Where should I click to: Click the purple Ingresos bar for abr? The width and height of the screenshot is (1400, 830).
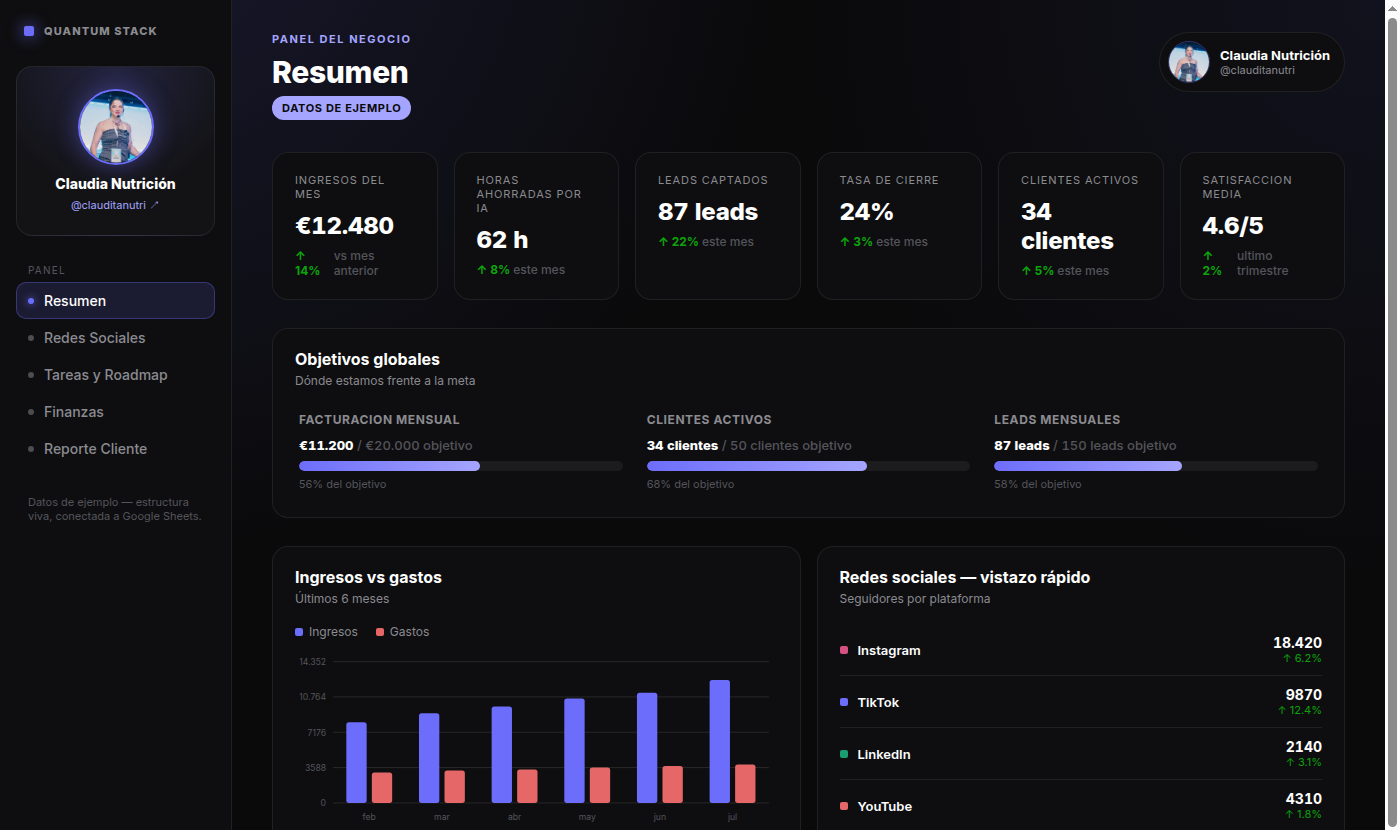coord(502,755)
